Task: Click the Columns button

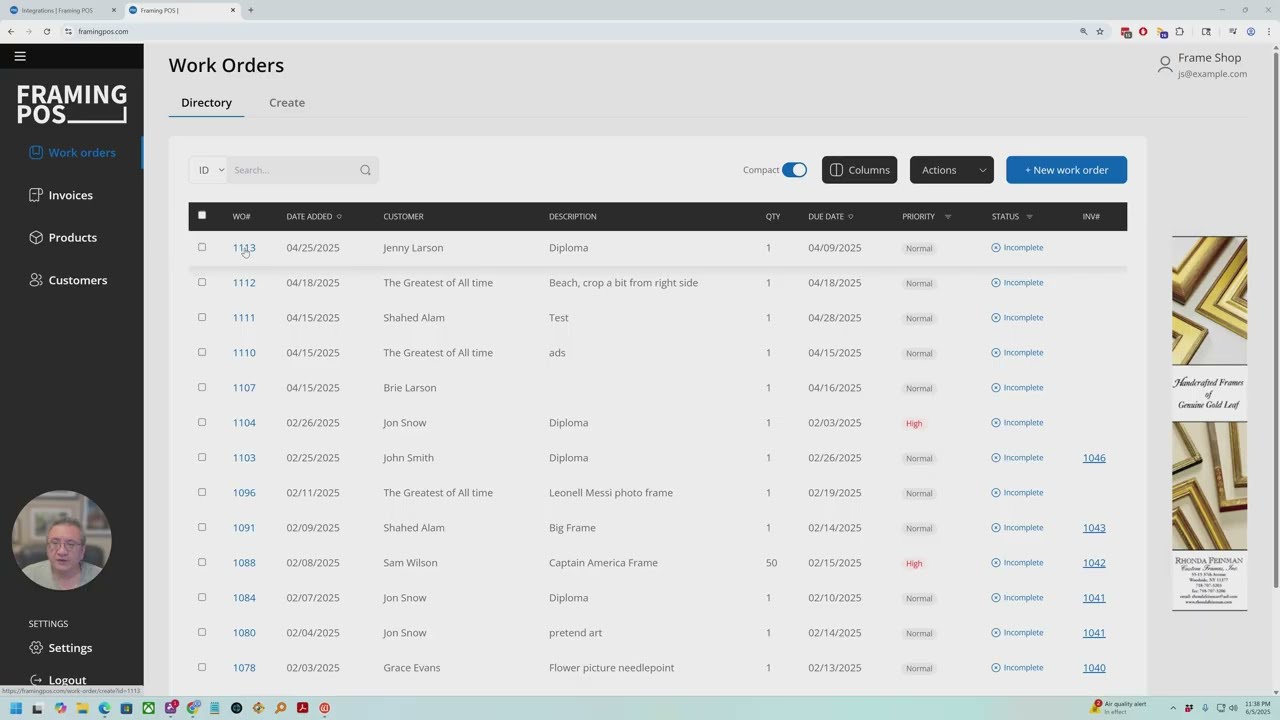Action: click(859, 170)
